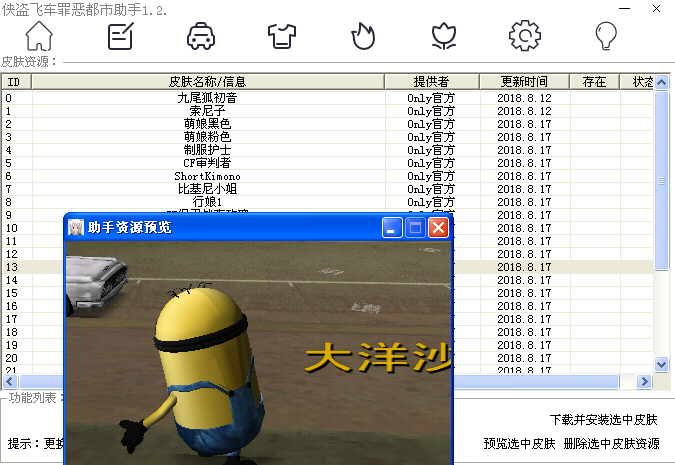The image size is (675, 465).
Task: Open the lightbulb tips icon
Action: click(606, 36)
